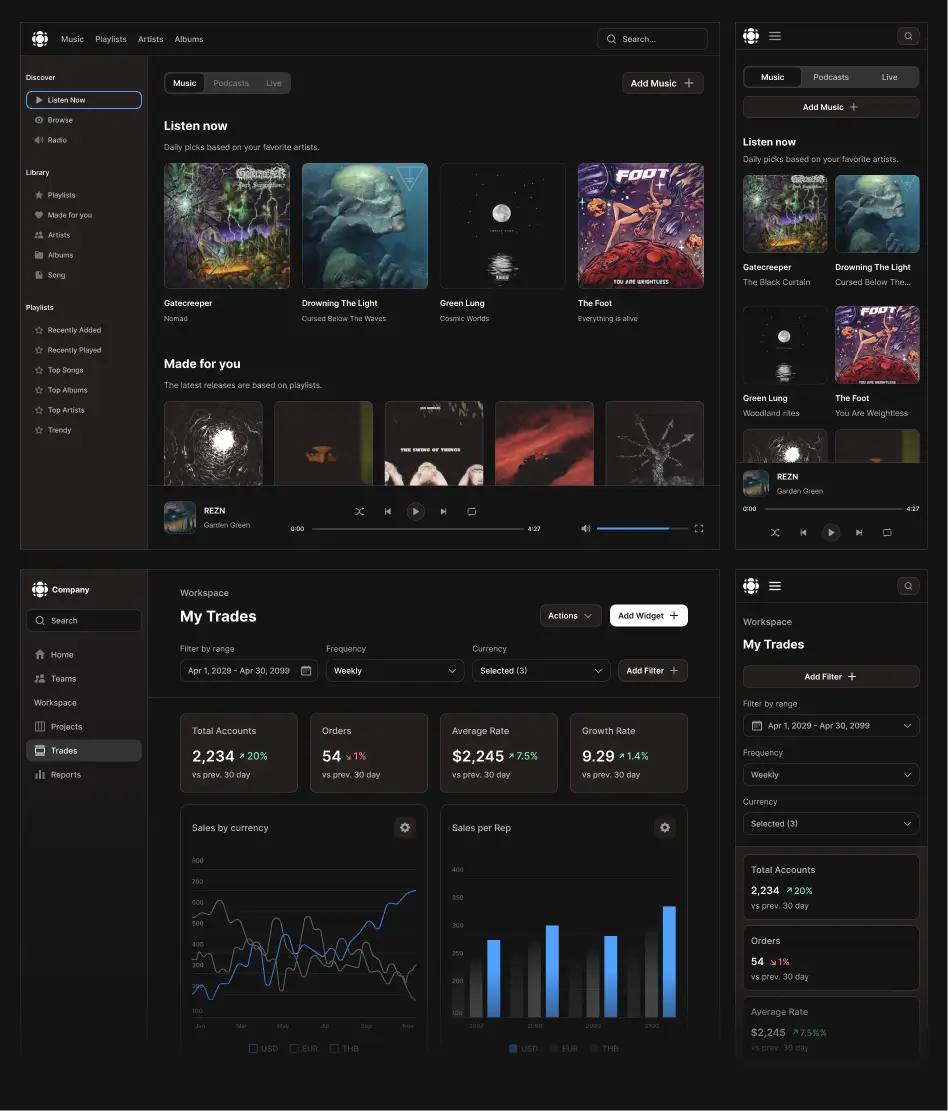Adjust volume slider in desktop player
Viewport: 948px width, 1111px height.
642,529
